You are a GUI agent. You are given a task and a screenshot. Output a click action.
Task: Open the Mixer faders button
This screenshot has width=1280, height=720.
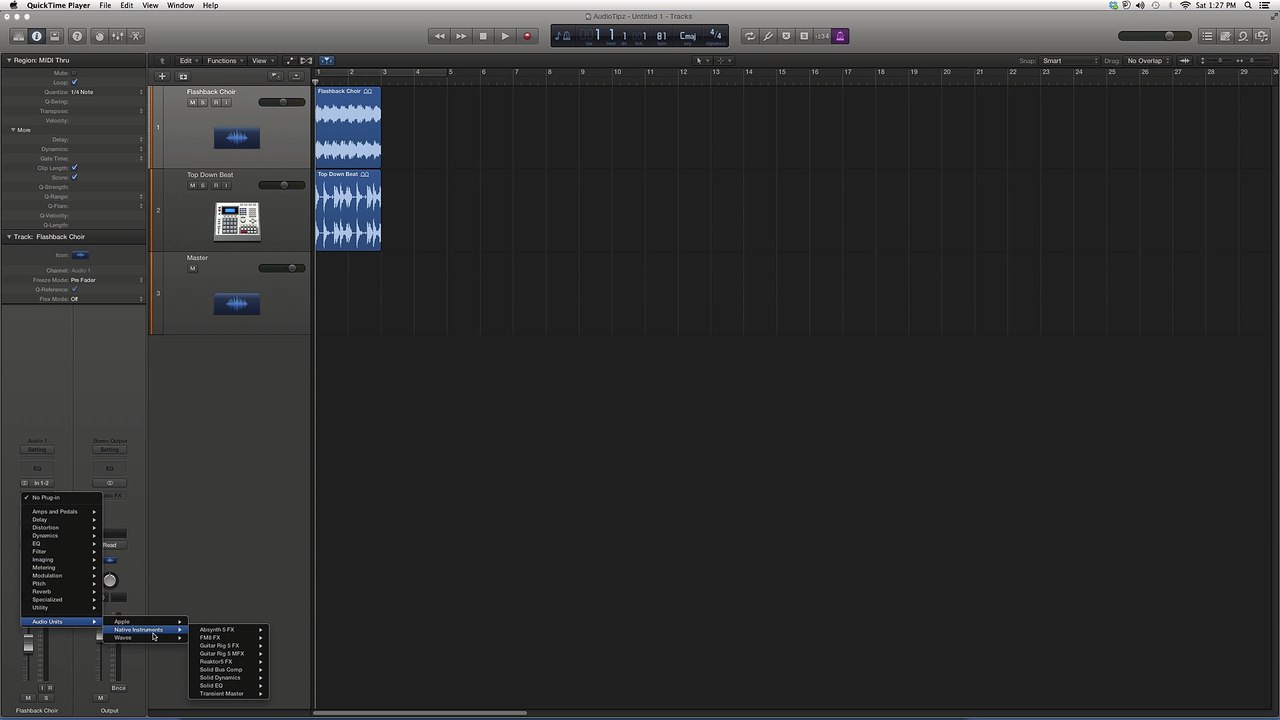[118, 36]
